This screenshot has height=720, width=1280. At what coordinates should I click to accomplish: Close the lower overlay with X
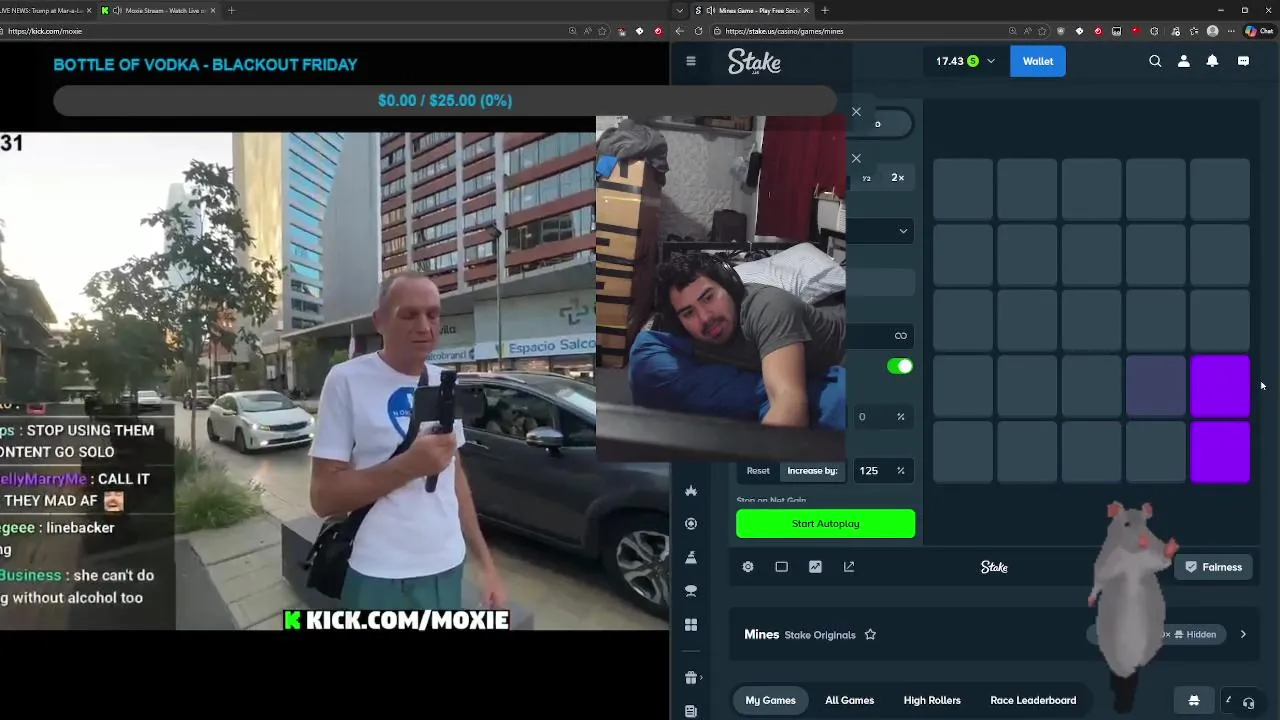click(x=856, y=158)
